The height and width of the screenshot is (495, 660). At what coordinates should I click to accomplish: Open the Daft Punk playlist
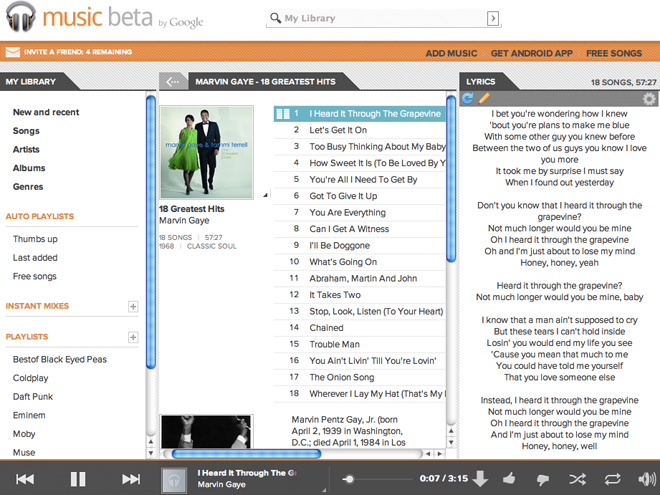pos(33,397)
